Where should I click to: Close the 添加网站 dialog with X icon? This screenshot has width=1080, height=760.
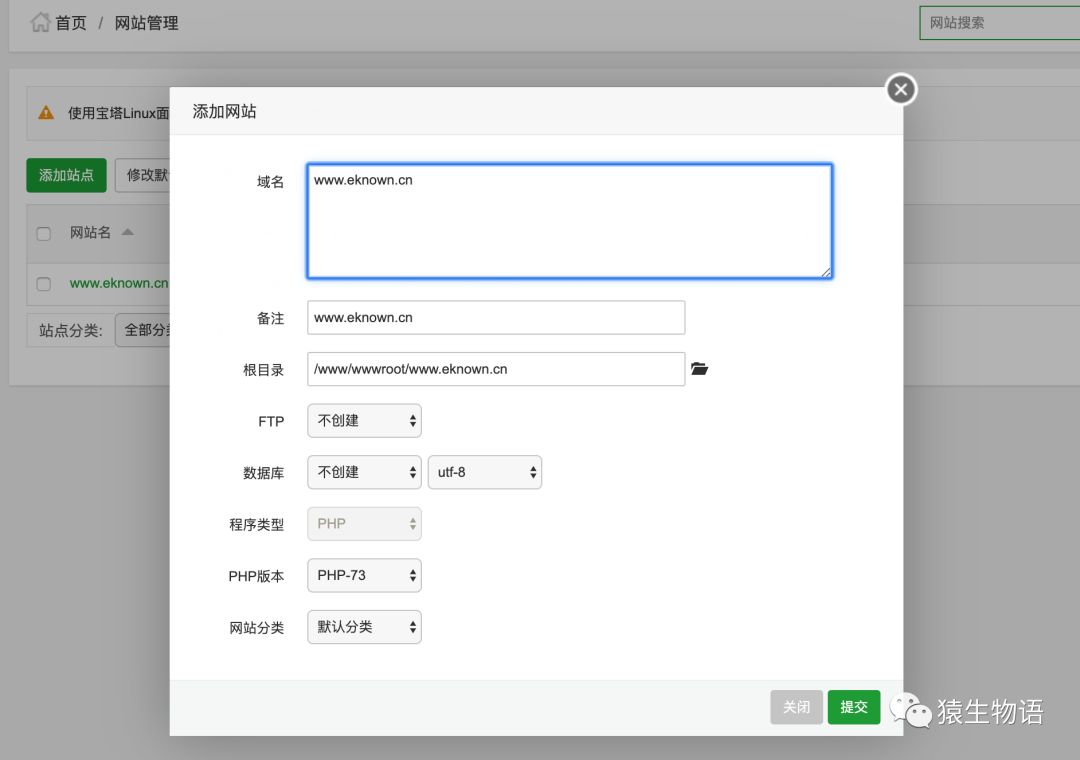[x=901, y=89]
